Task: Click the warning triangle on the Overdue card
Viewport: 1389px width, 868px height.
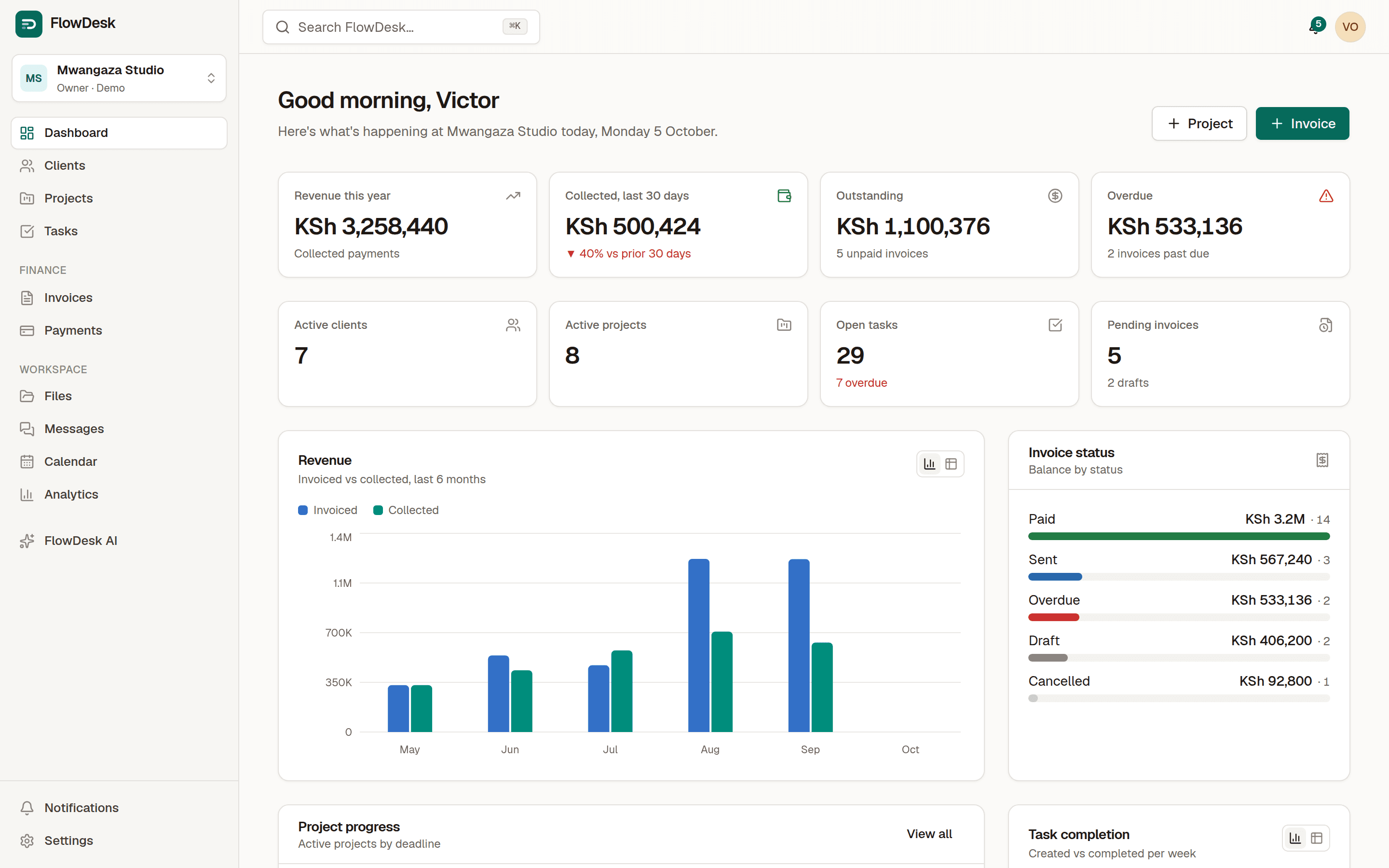Action: (1326, 196)
